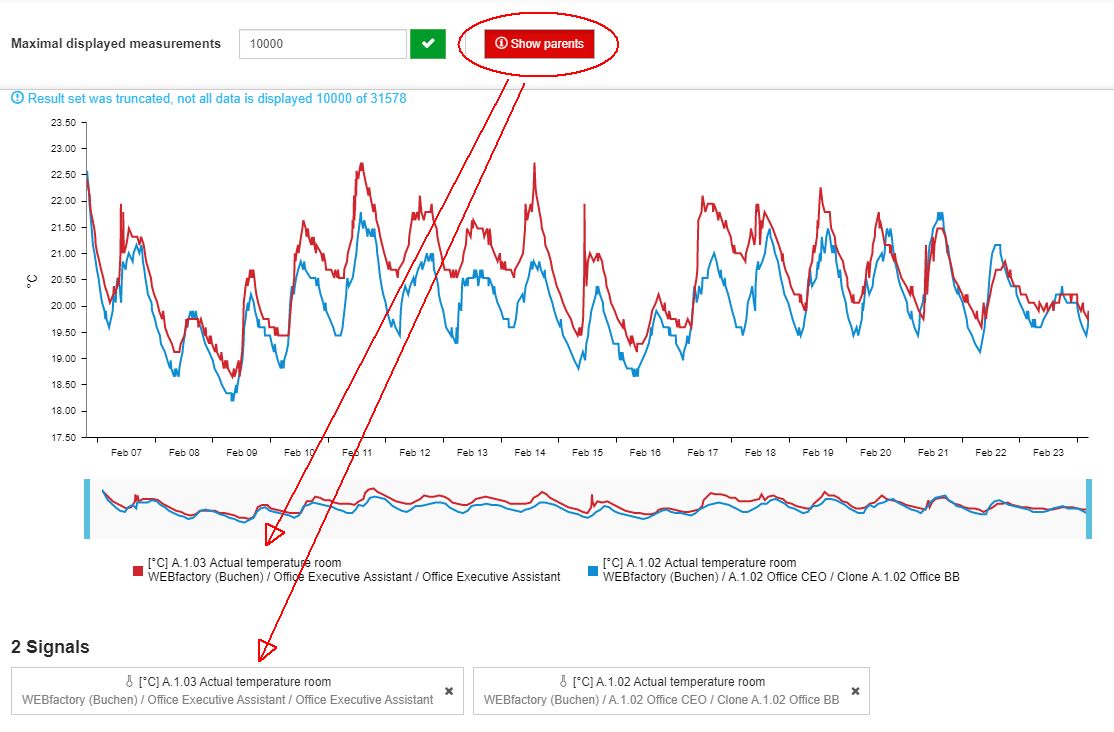The width and height of the screenshot is (1114, 732).
Task: Click the Show parents button
Action: coord(540,44)
